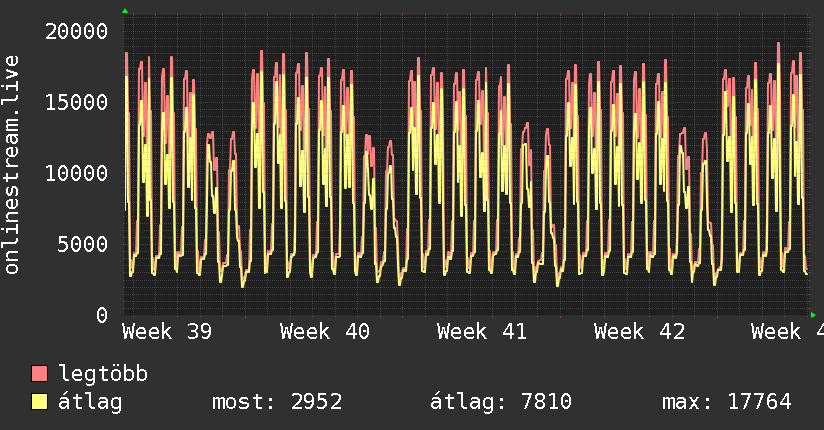Click the 10000 y-axis label
Screen dimensions: 824x430
pos(76,173)
